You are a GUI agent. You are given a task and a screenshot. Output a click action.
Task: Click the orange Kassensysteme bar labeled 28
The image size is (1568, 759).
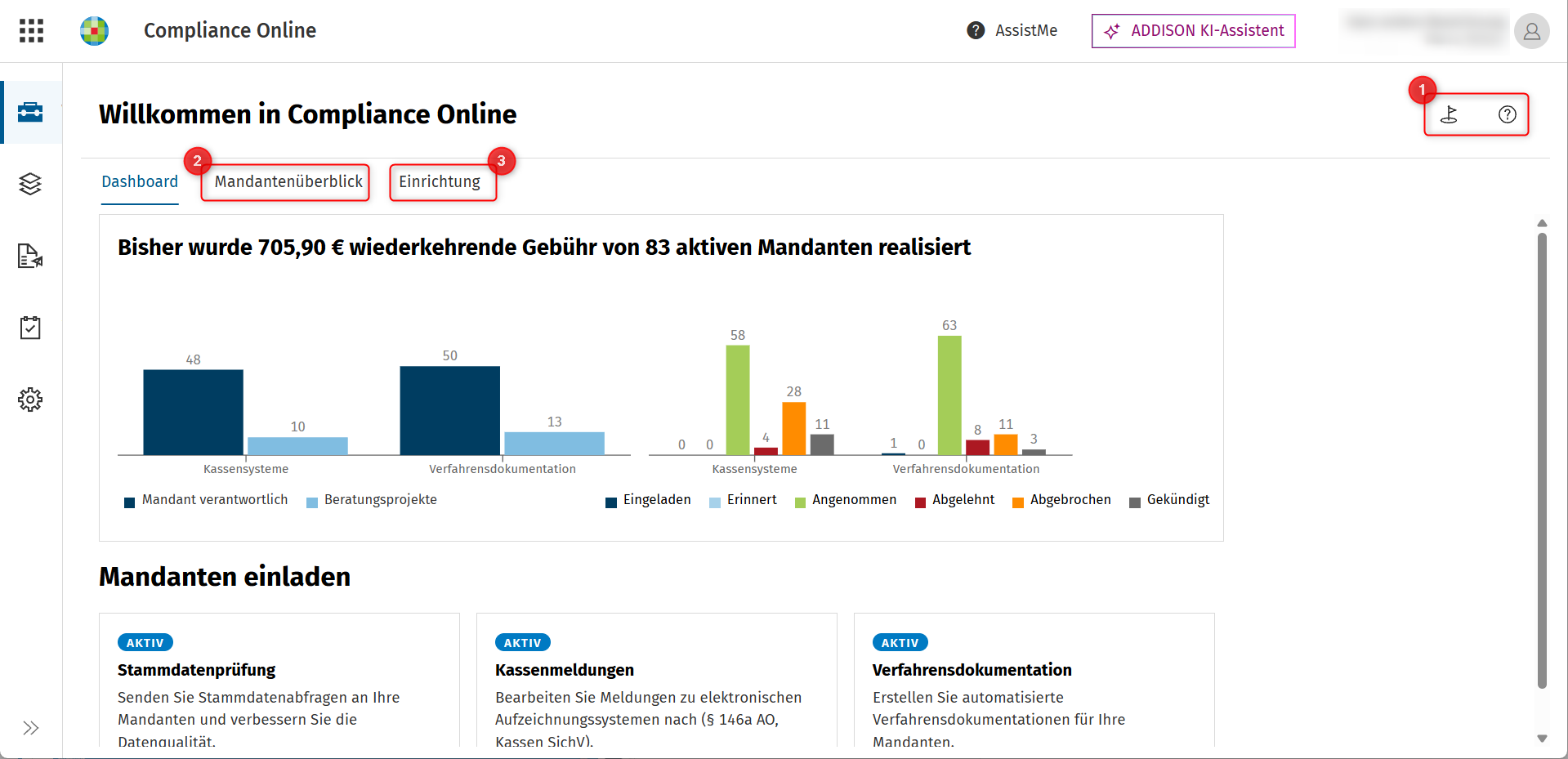(x=794, y=429)
